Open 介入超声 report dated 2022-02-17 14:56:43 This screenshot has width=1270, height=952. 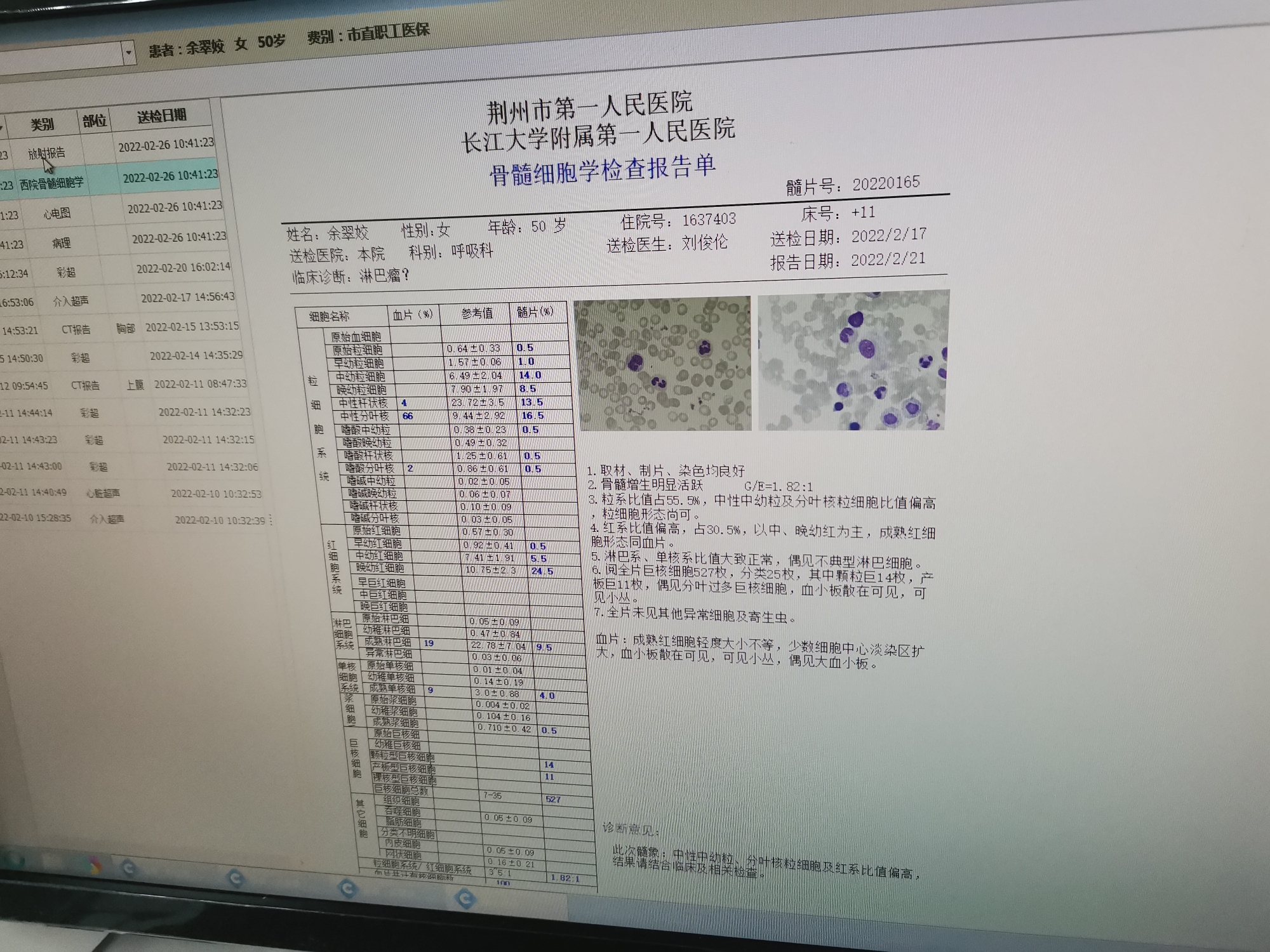click(x=118, y=299)
